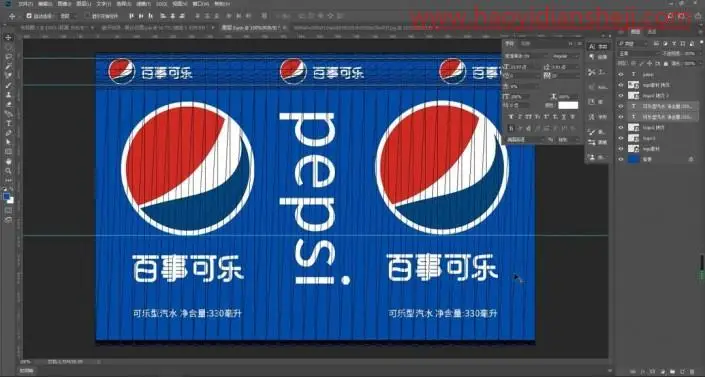Toggle Show Transform Controls checkbox

point(88,16)
